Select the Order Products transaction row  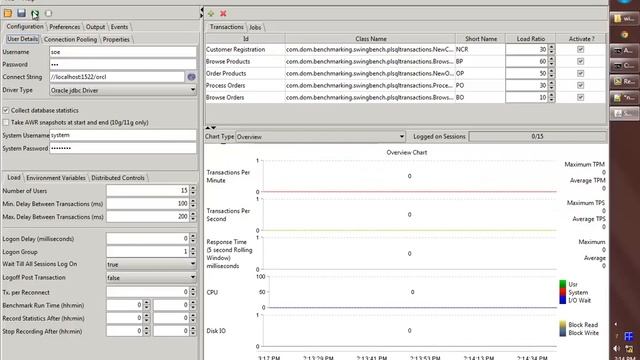[405, 73]
